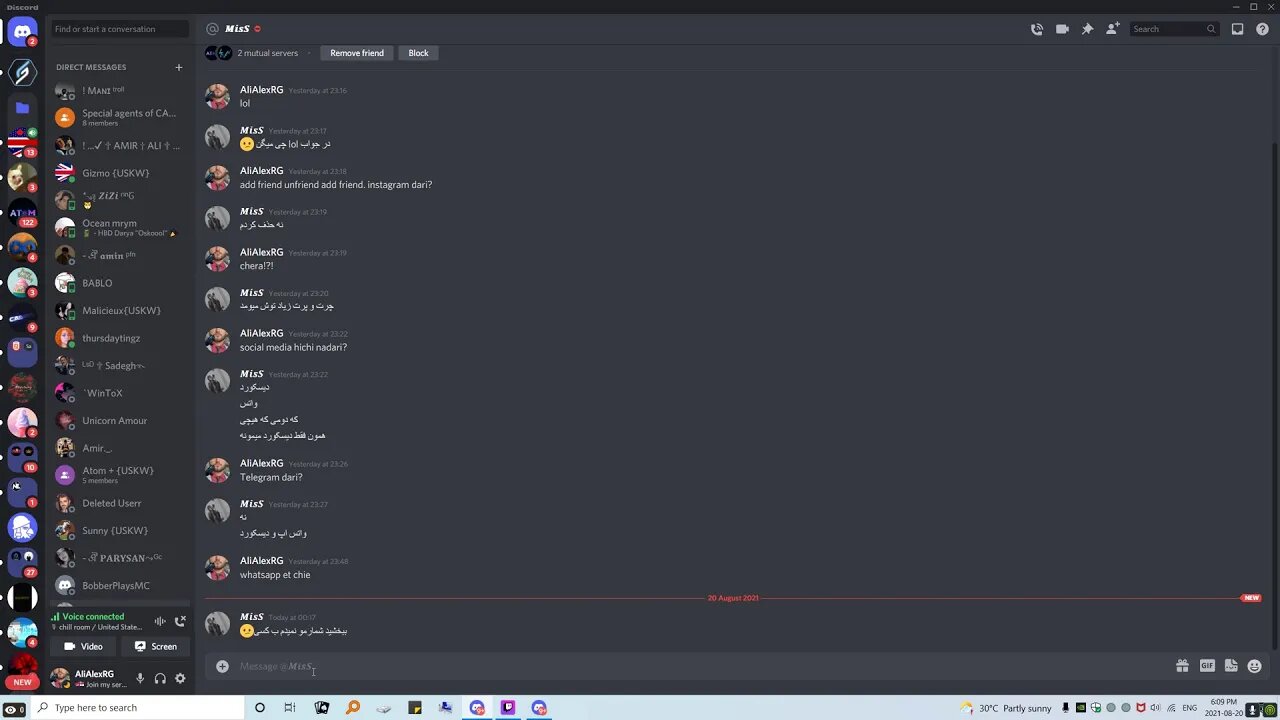Open the emoji picker

click(1255, 666)
